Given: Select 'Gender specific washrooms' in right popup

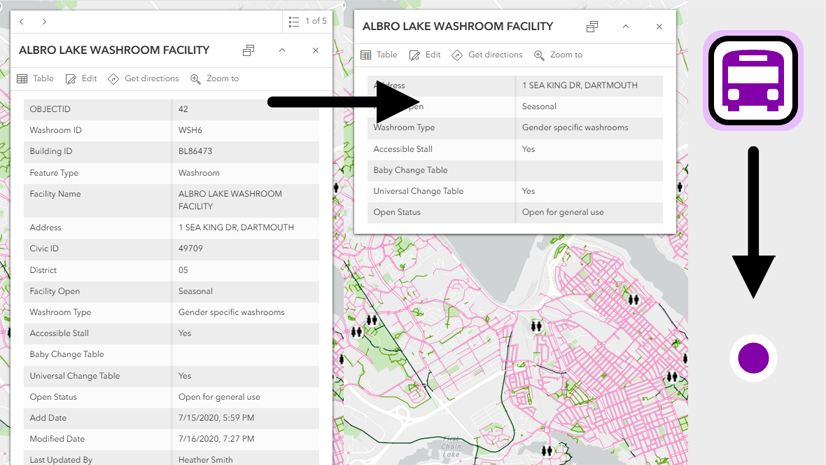Looking at the screenshot, I should pos(575,127).
